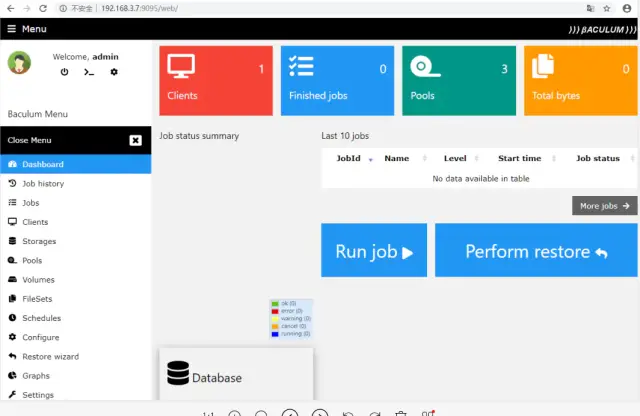The image size is (640, 416).
Task: Click 'No data available in table' text
Action: tap(481, 179)
